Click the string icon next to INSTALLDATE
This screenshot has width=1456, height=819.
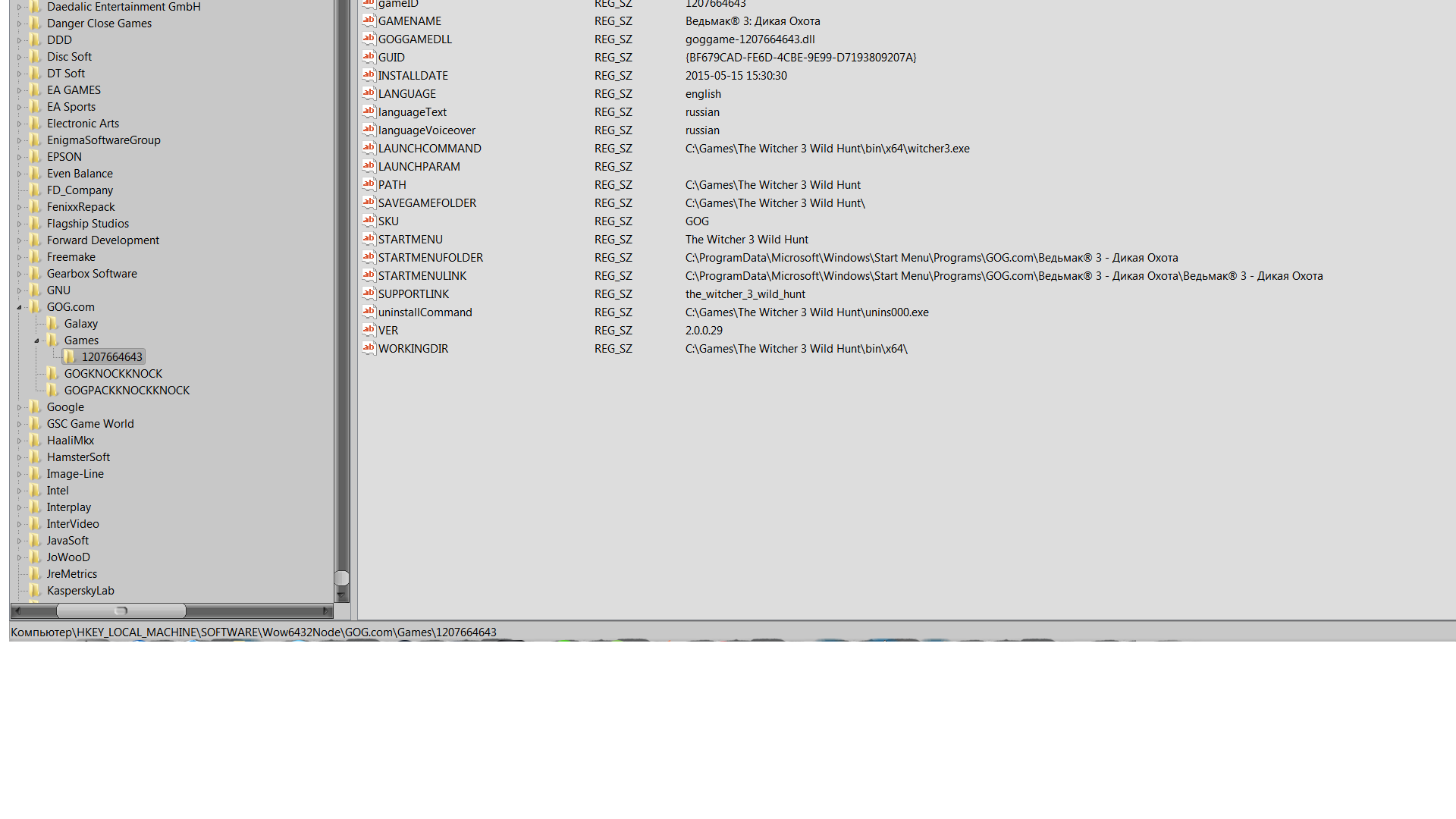(369, 75)
